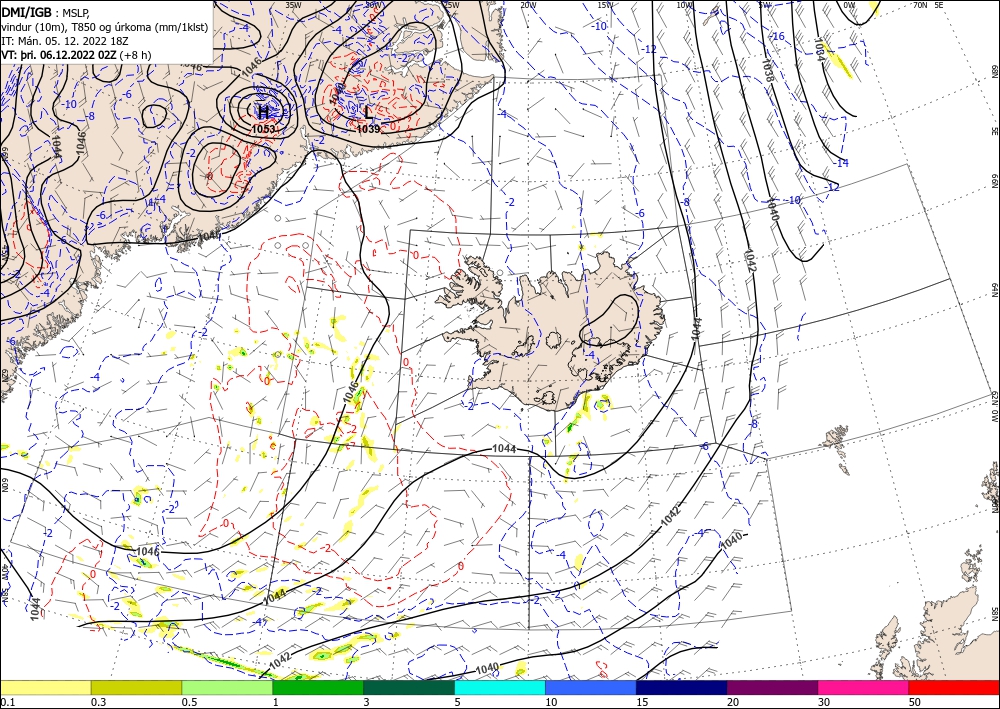Choose the pink 30 mm legend swatch
This screenshot has width=1000, height=709.
click(x=864, y=687)
